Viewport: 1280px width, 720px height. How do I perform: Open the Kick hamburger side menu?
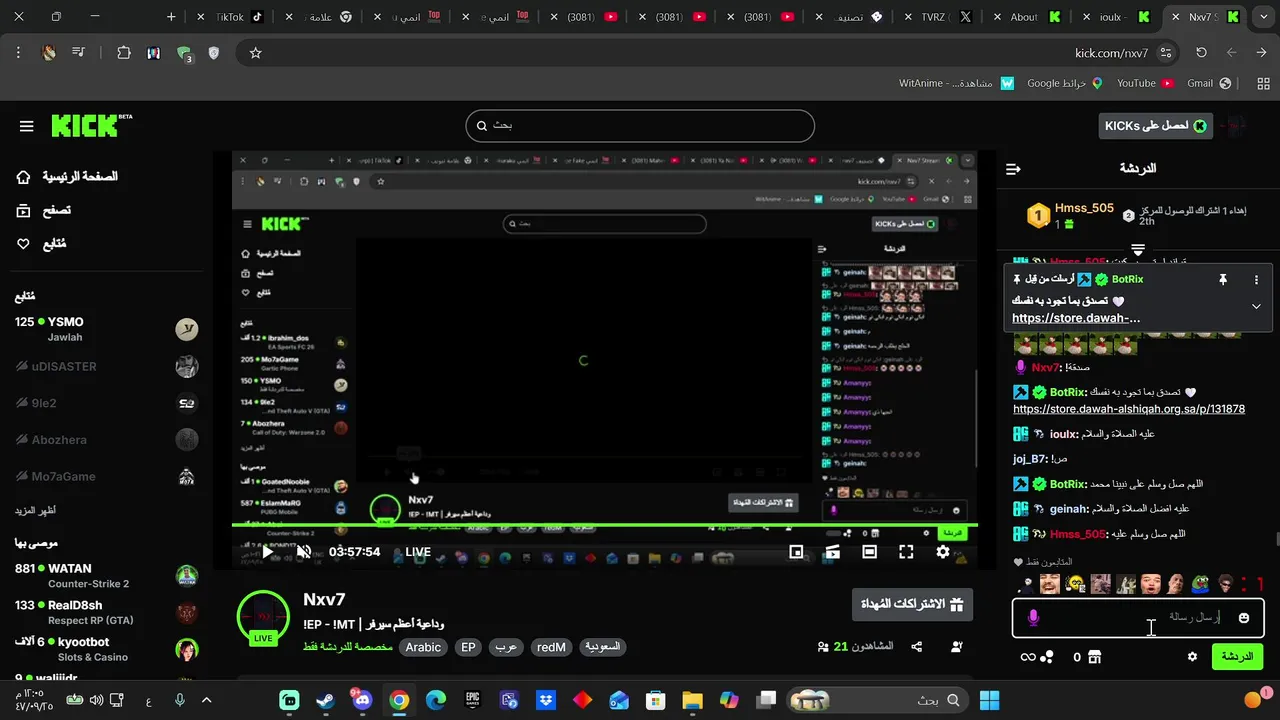(26, 126)
